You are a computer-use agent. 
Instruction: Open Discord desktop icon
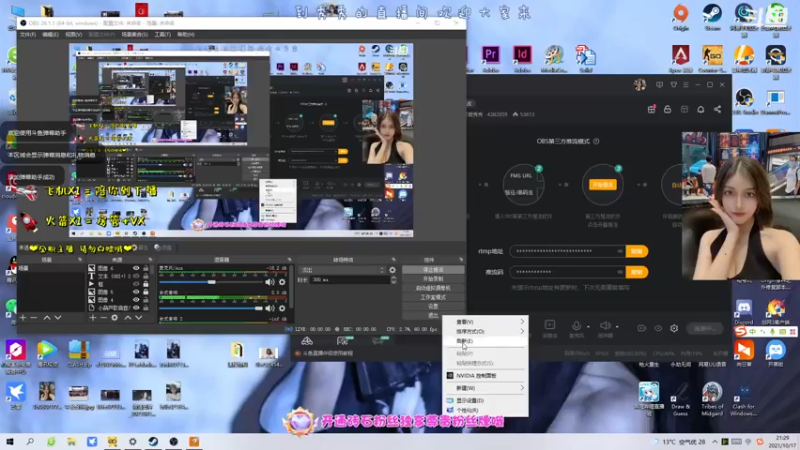tap(743, 311)
